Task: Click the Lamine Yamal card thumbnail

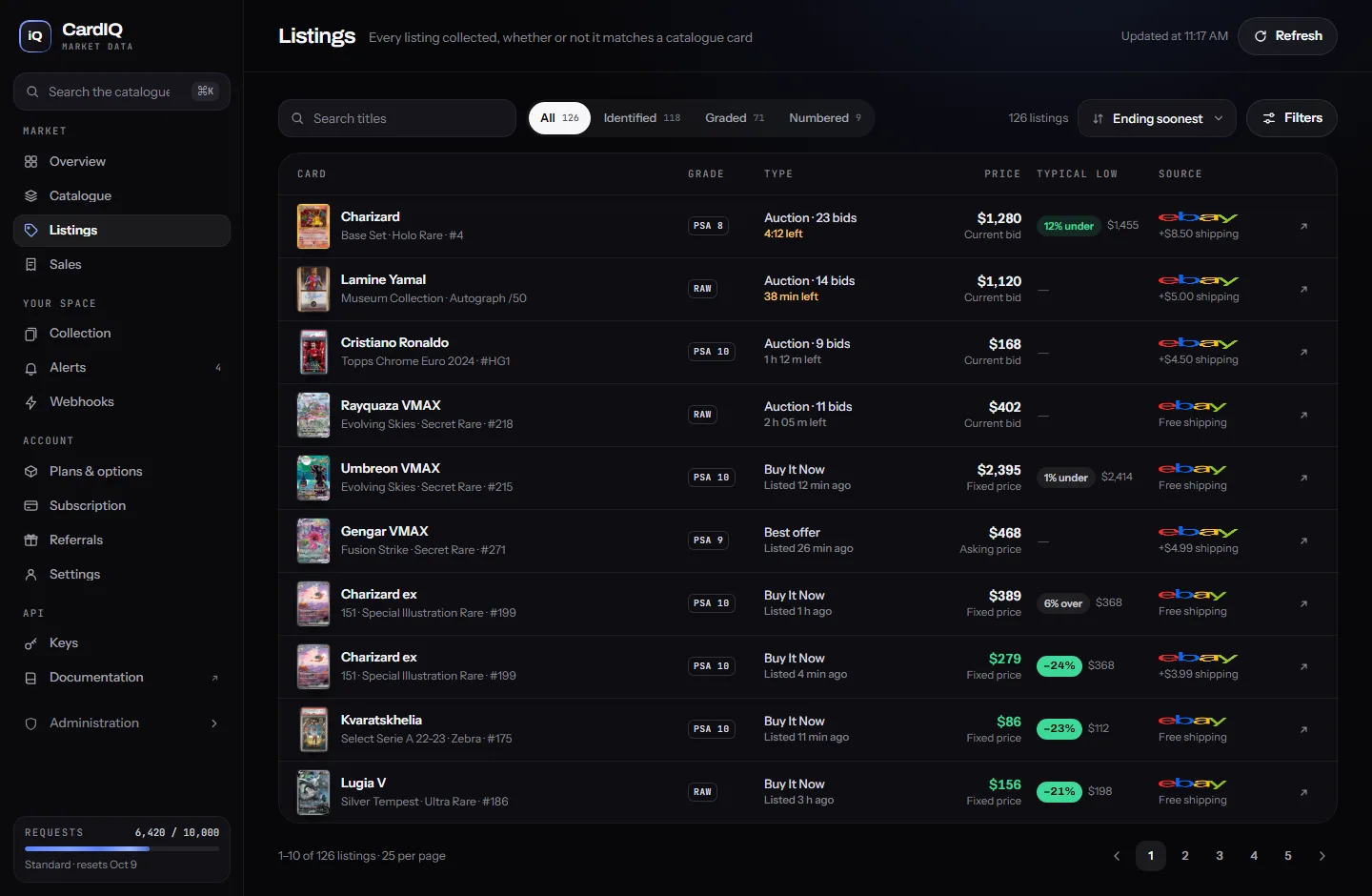Action: point(313,289)
